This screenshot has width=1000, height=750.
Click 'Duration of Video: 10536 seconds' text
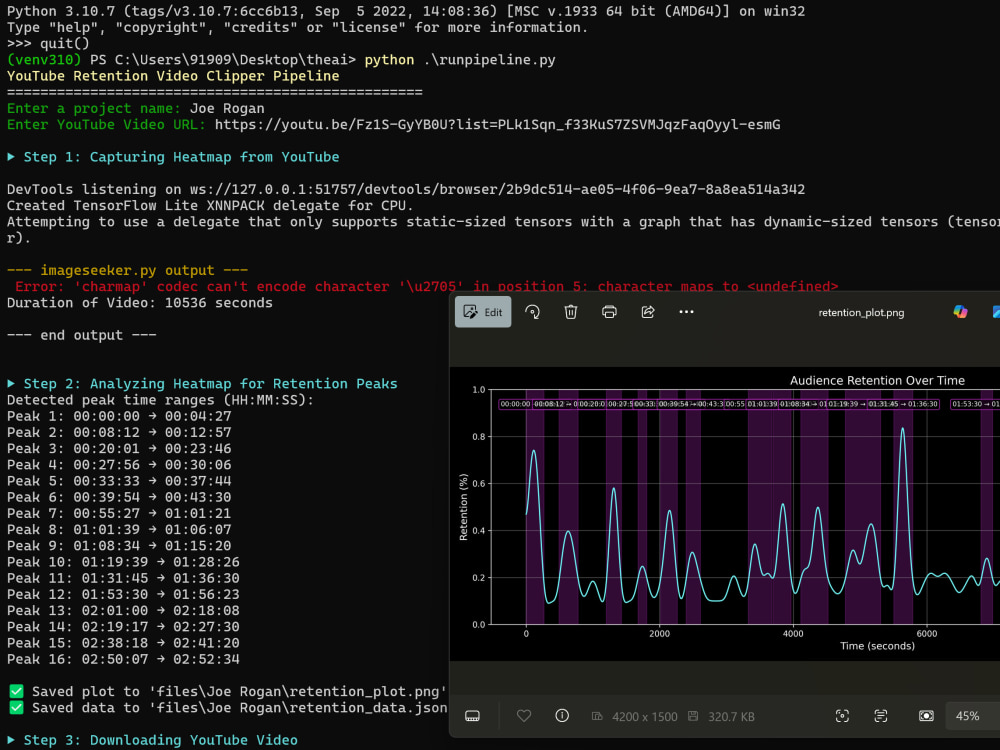click(140, 303)
